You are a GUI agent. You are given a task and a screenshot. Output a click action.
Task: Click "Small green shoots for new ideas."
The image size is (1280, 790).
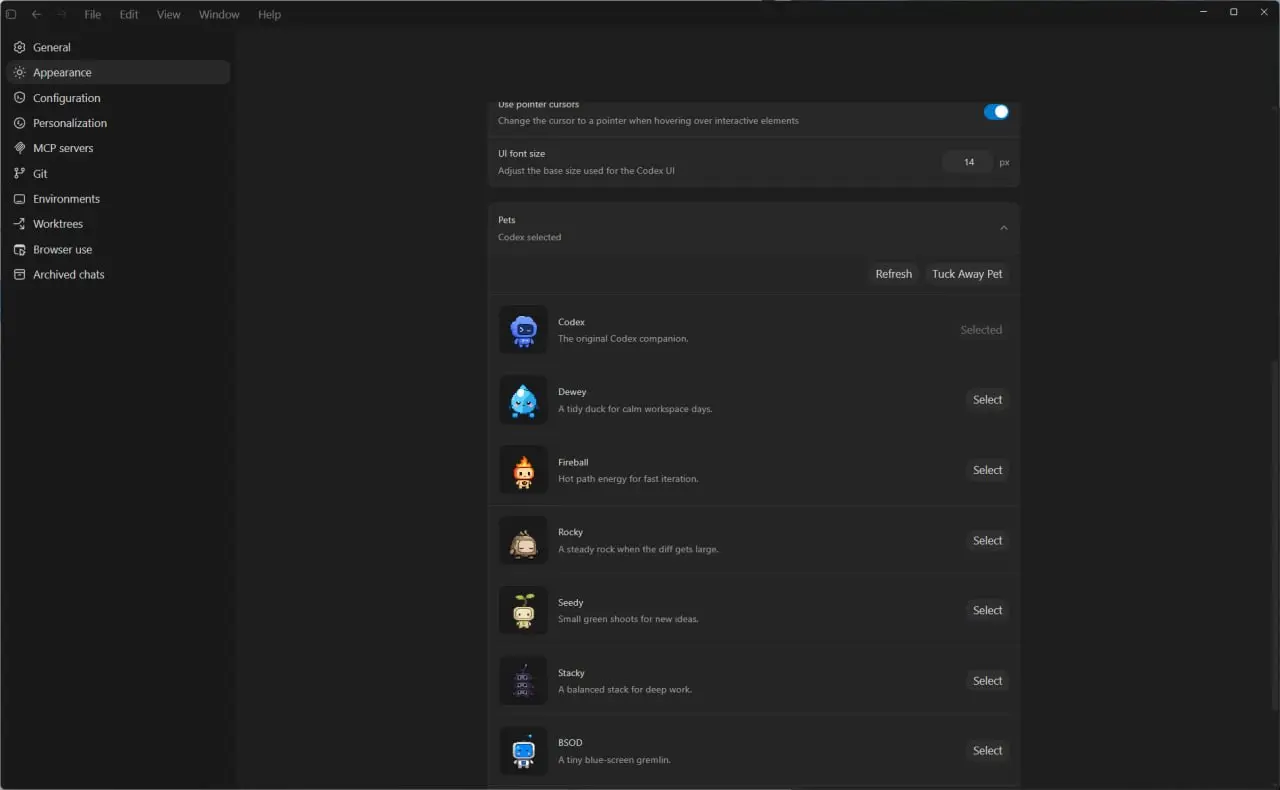(x=628, y=619)
